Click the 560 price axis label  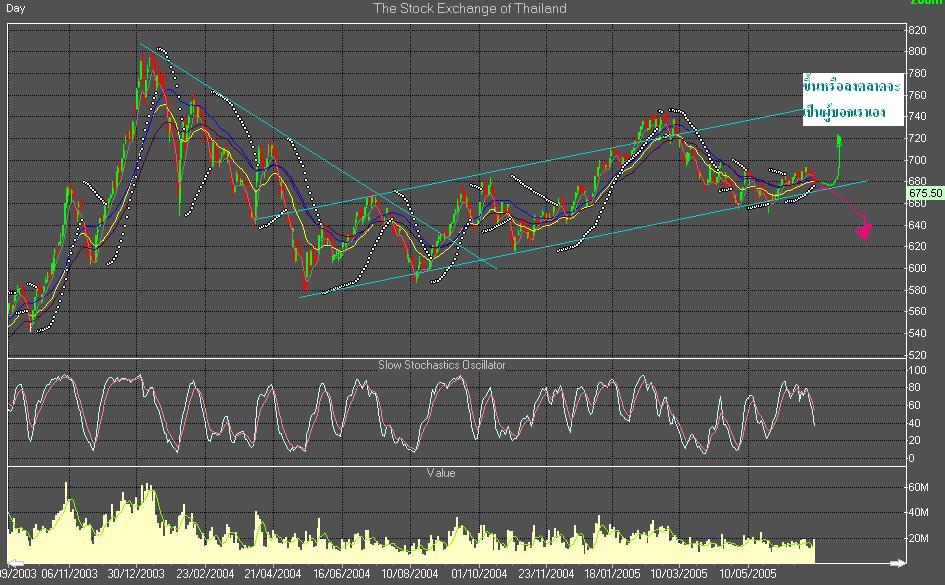point(917,311)
